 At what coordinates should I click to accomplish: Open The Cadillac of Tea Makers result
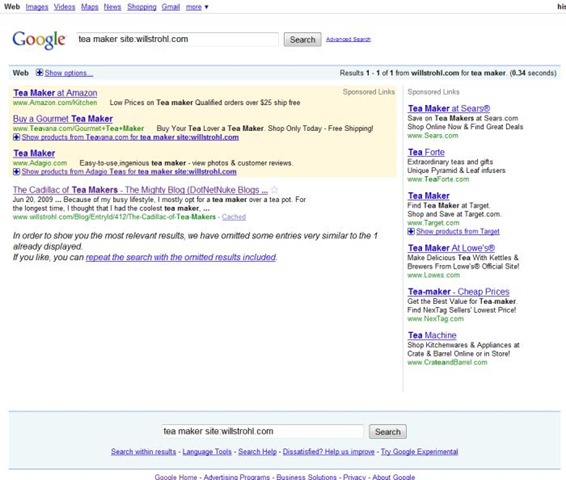[140, 190]
